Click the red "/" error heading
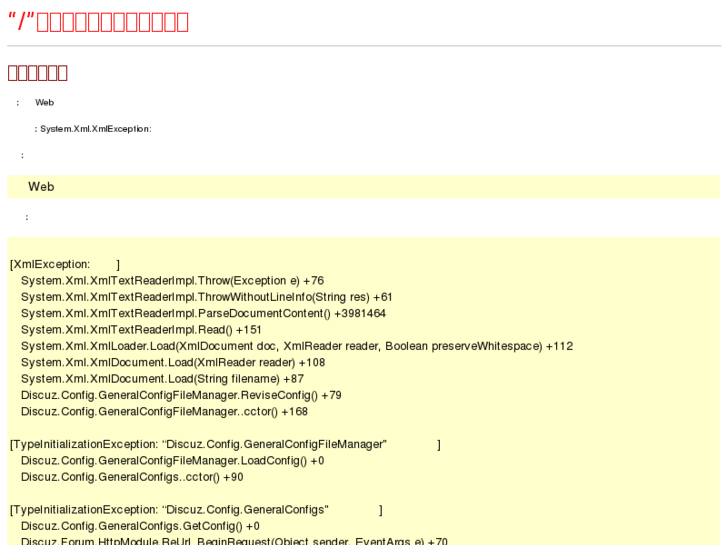The height and width of the screenshot is (545, 727). pos(98,22)
